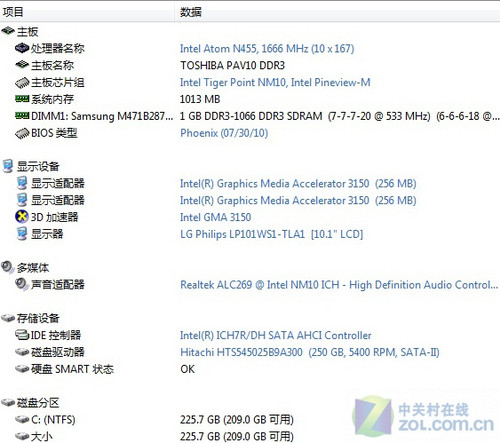Click the first 显示适配器 monitor icon
Screen dimensions: 500x443
click(x=22, y=183)
